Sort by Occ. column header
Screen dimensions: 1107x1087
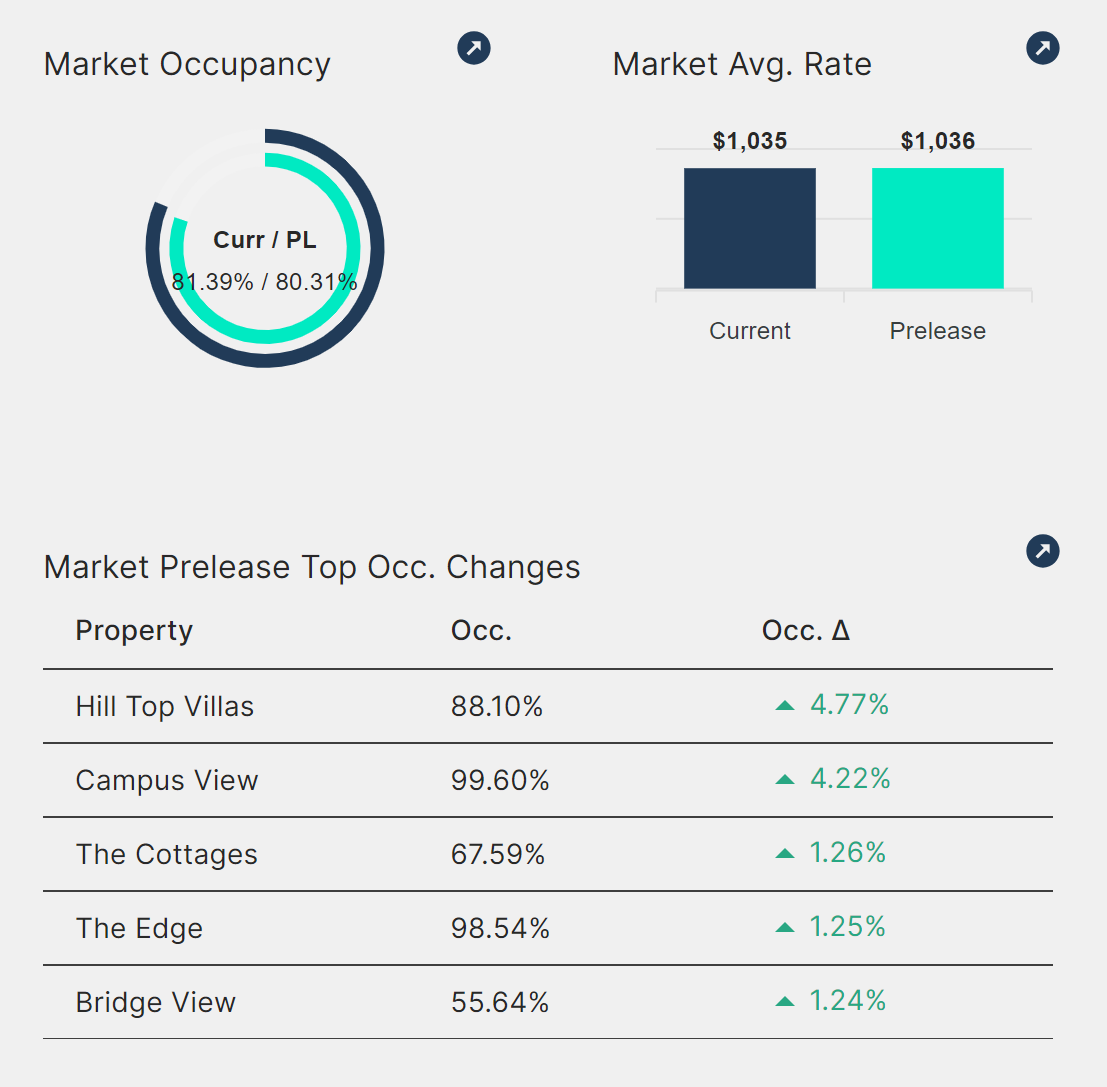click(x=481, y=631)
